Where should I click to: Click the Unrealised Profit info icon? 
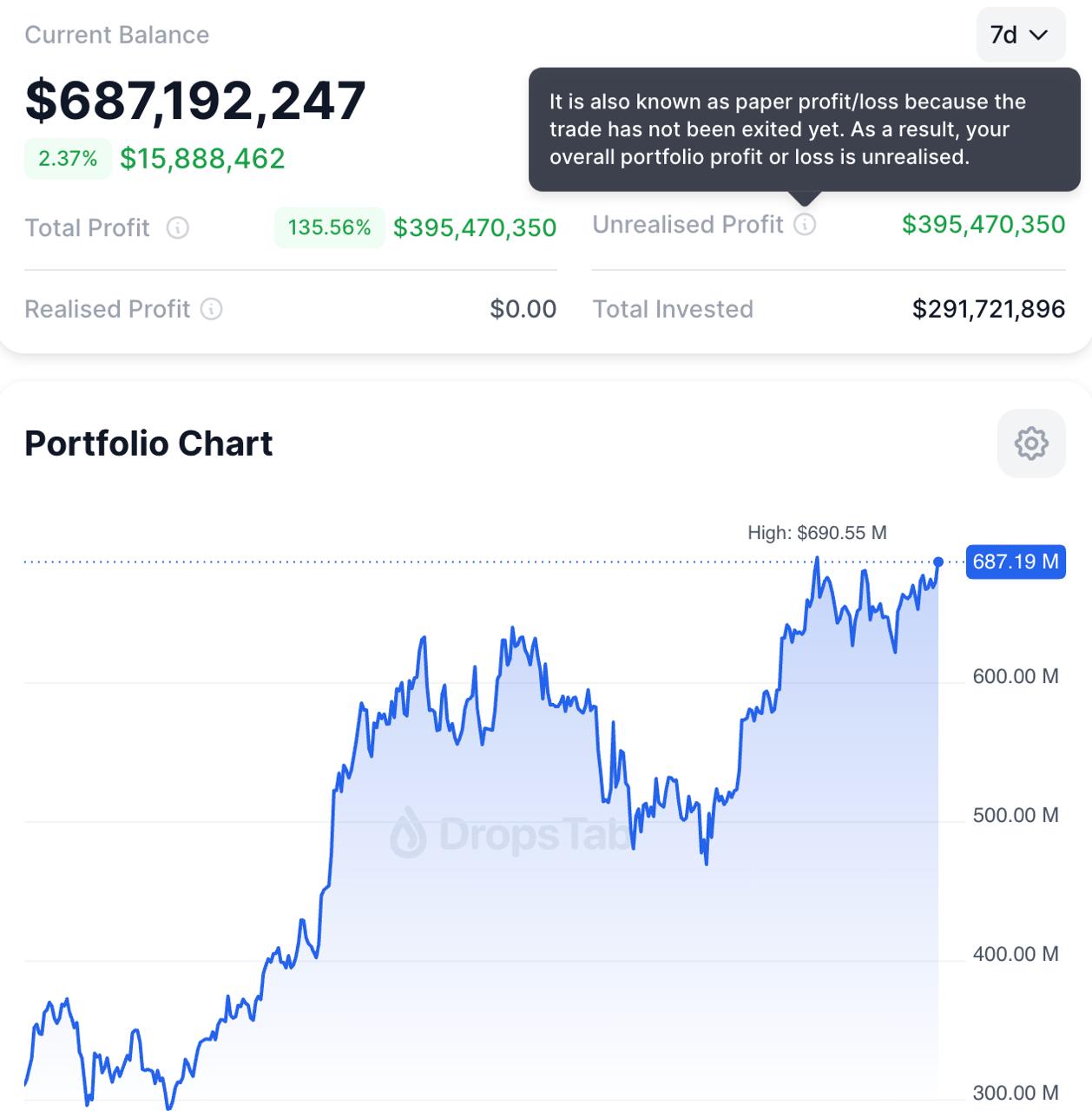tap(805, 225)
